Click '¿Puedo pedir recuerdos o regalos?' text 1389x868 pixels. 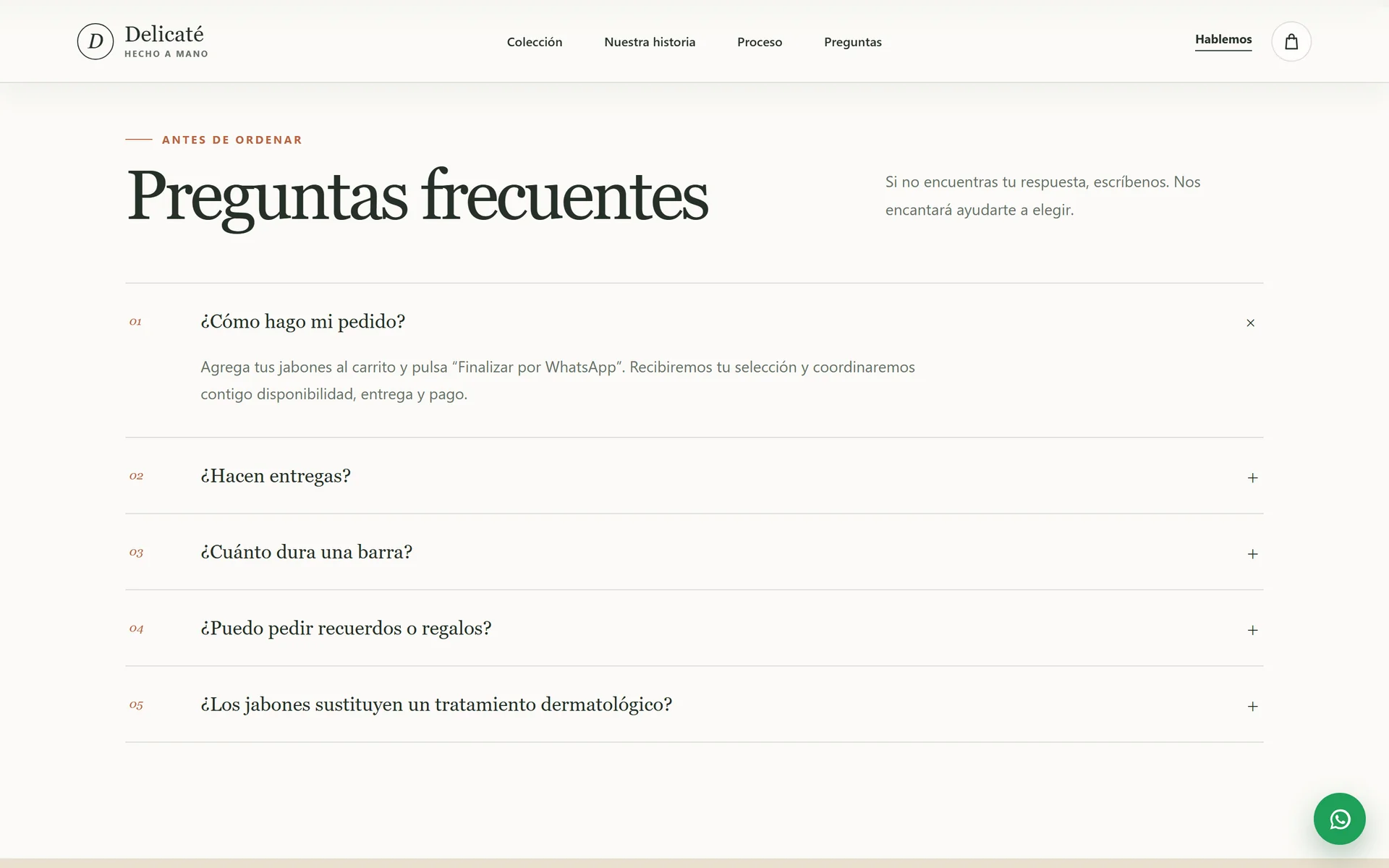(346, 629)
